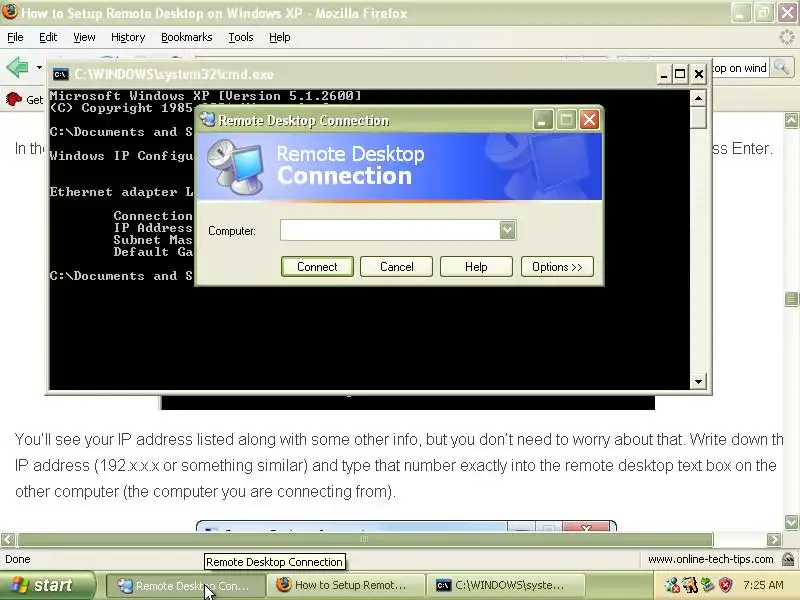Image resolution: width=800 pixels, height=600 pixels.
Task: Click the "Microsoft Windows XP [Version 5.1.2600]" line
Action: click(206, 95)
